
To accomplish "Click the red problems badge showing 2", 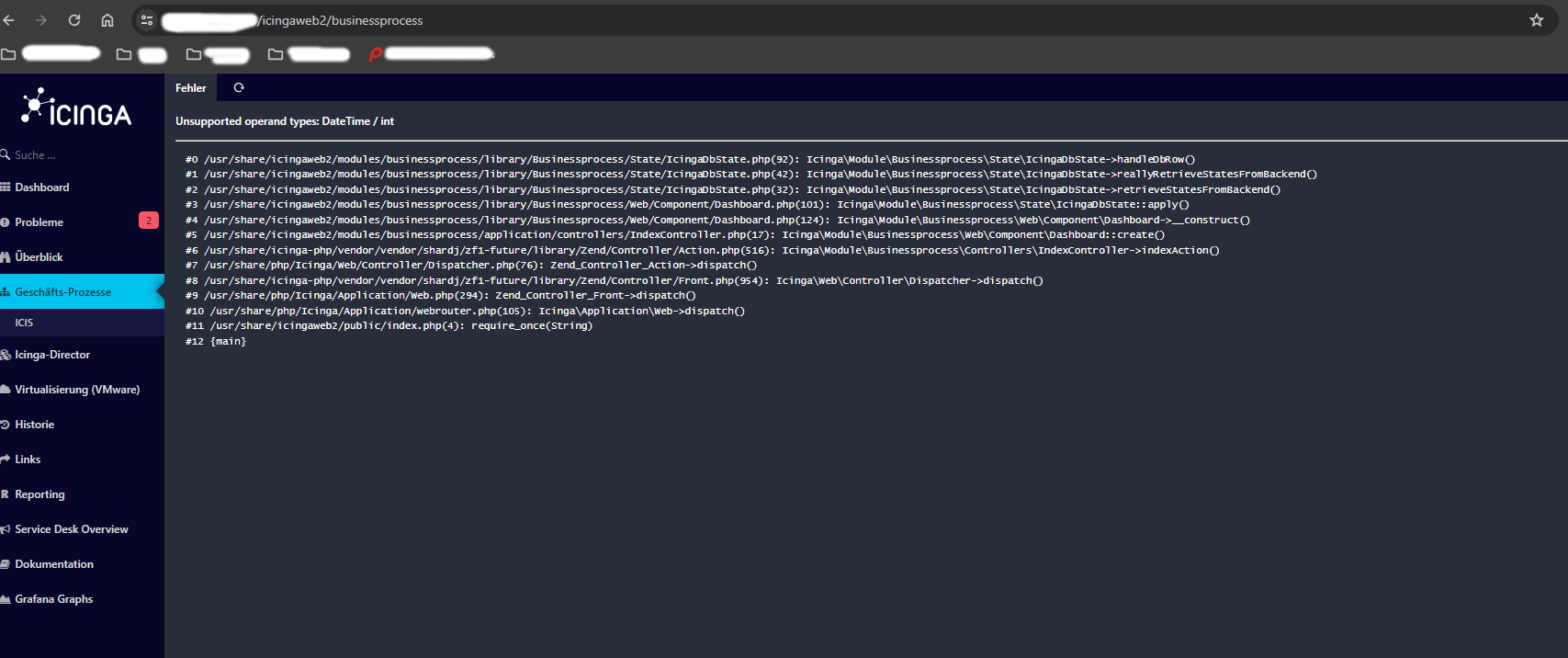I will click(149, 221).
